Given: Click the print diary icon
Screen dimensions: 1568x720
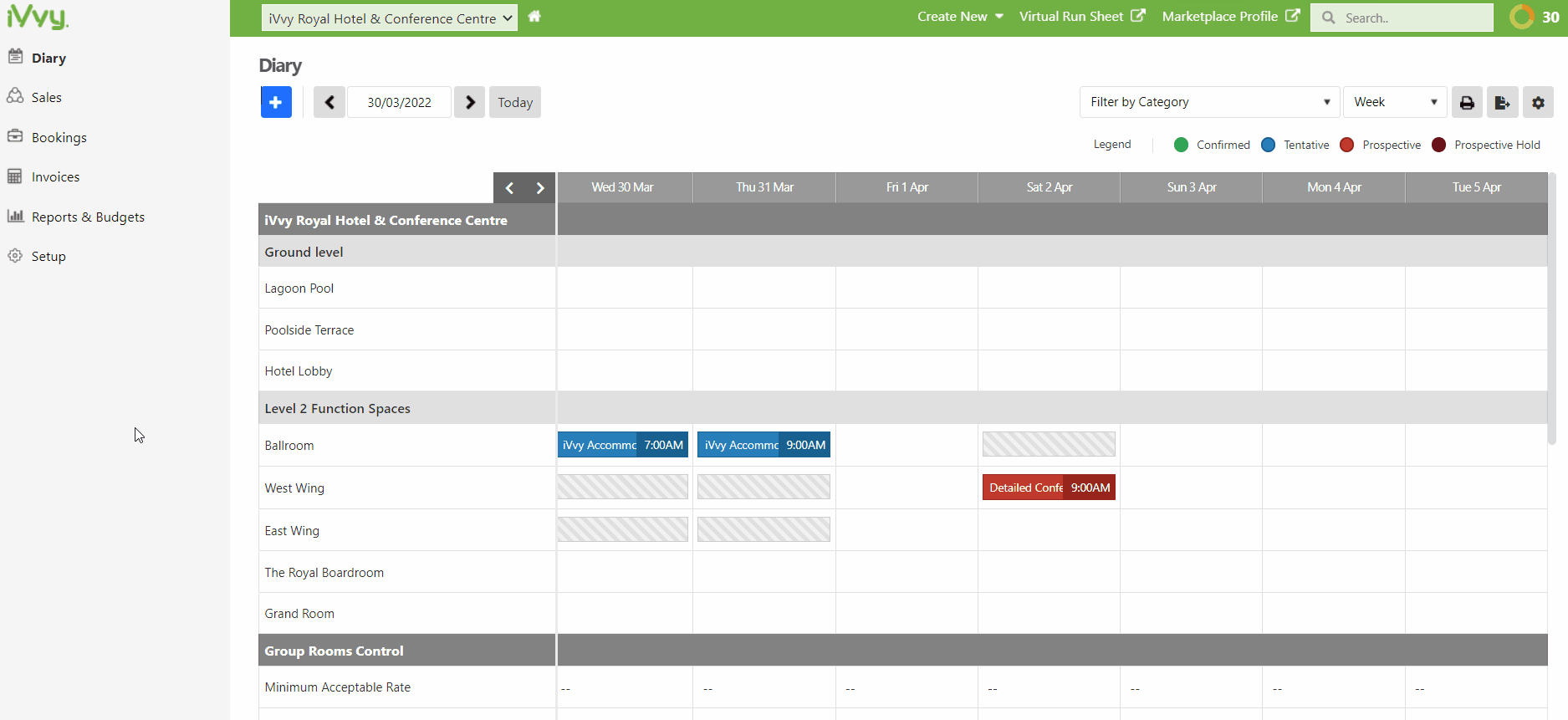Looking at the screenshot, I should pyautogui.click(x=1467, y=102).
